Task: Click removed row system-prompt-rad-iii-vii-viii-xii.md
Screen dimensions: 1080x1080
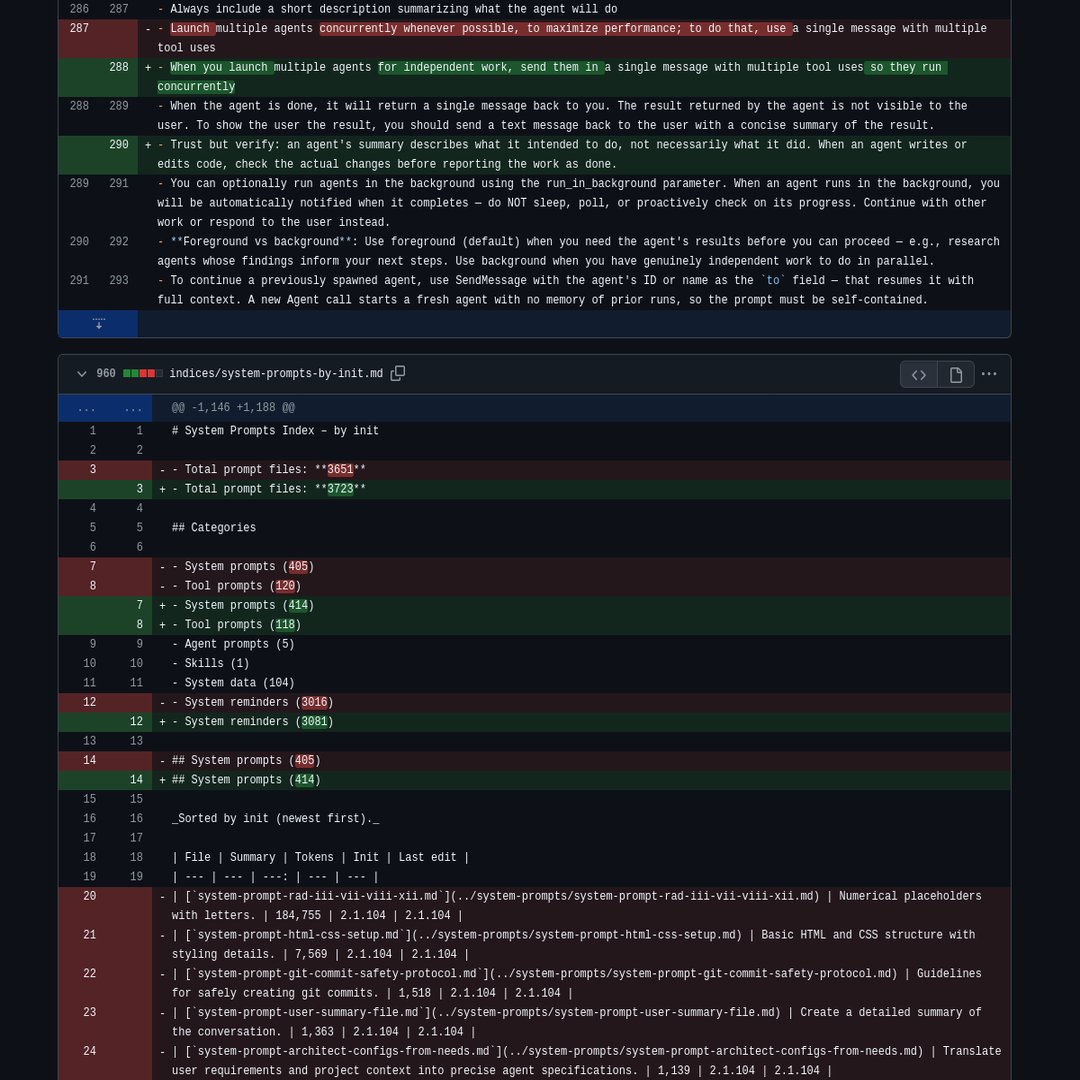Action: click(534, 906)
